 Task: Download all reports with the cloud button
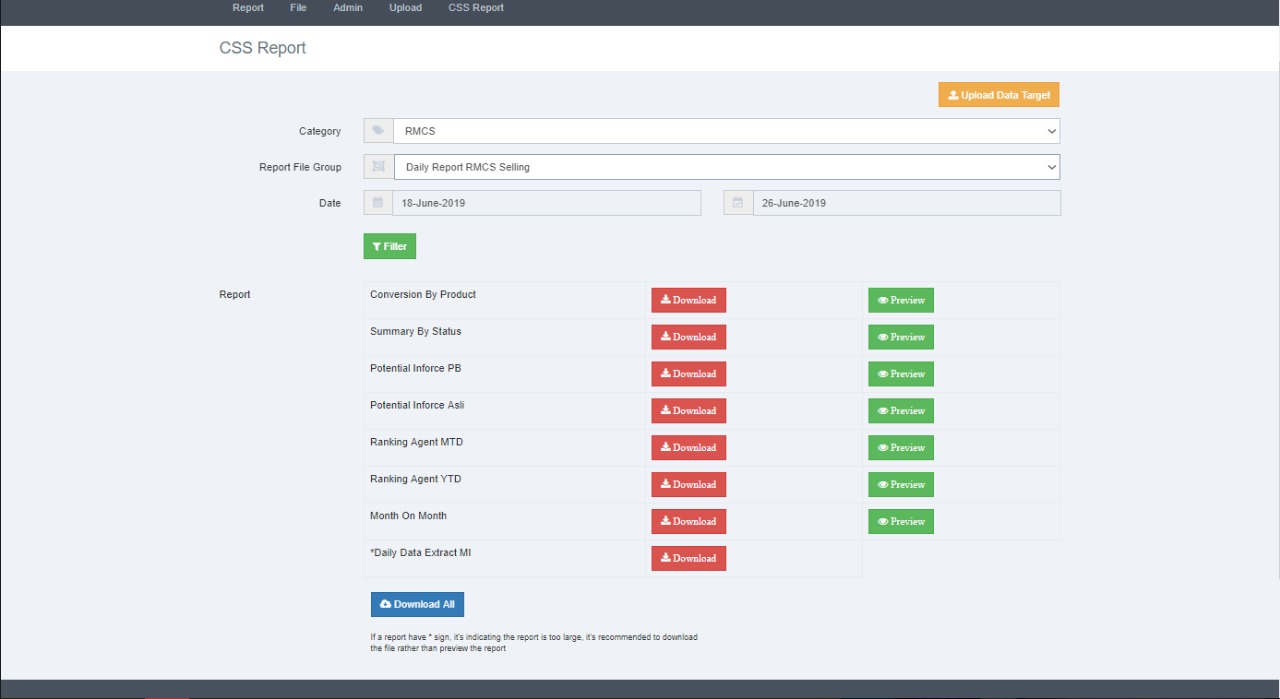tap(417, 604)
